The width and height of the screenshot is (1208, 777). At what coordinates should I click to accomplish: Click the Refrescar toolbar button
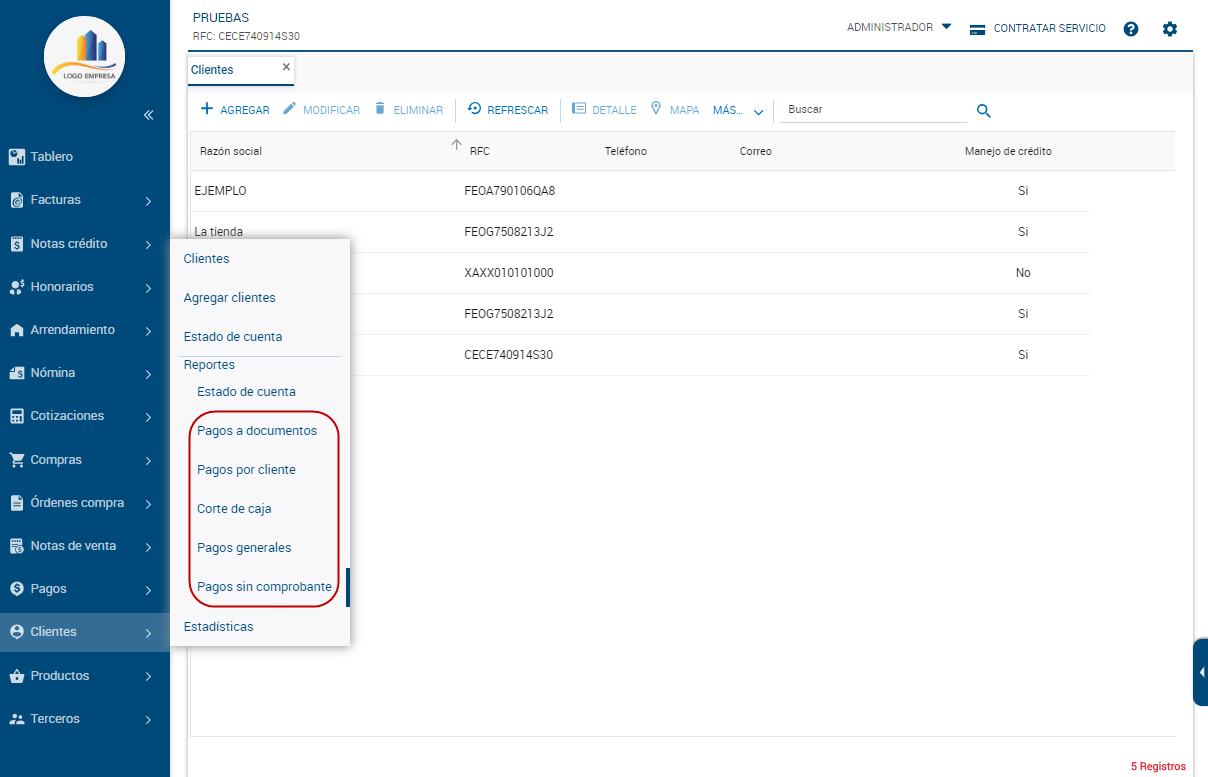pos(508,110)
